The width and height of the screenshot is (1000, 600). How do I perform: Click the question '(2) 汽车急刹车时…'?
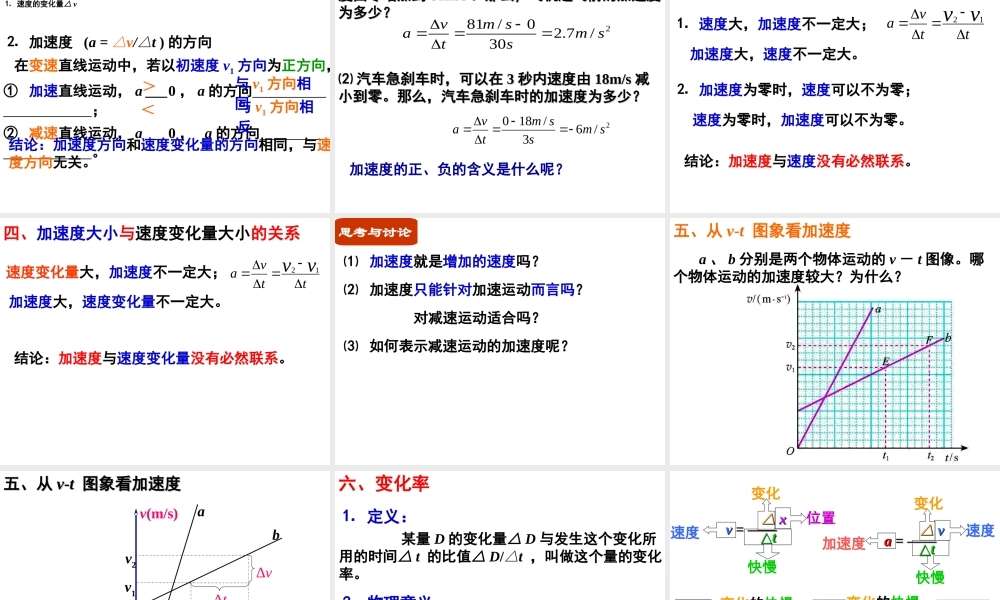494,88
